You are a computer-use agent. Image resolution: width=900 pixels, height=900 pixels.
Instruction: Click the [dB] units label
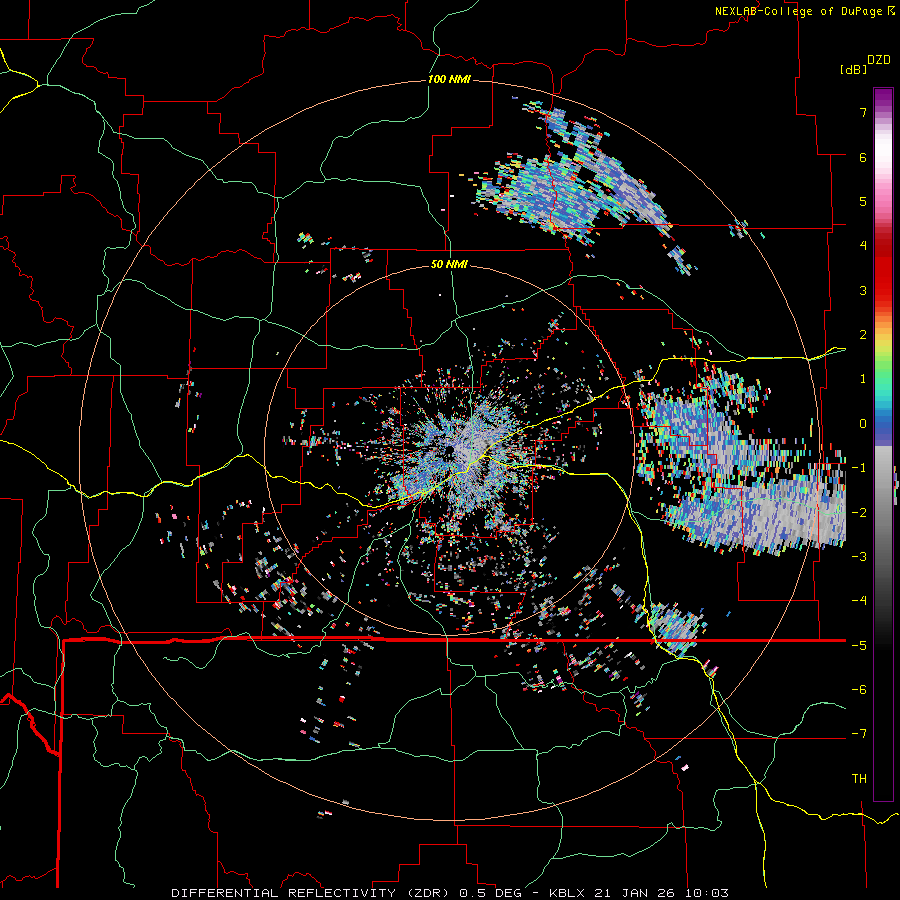[854, 69]
